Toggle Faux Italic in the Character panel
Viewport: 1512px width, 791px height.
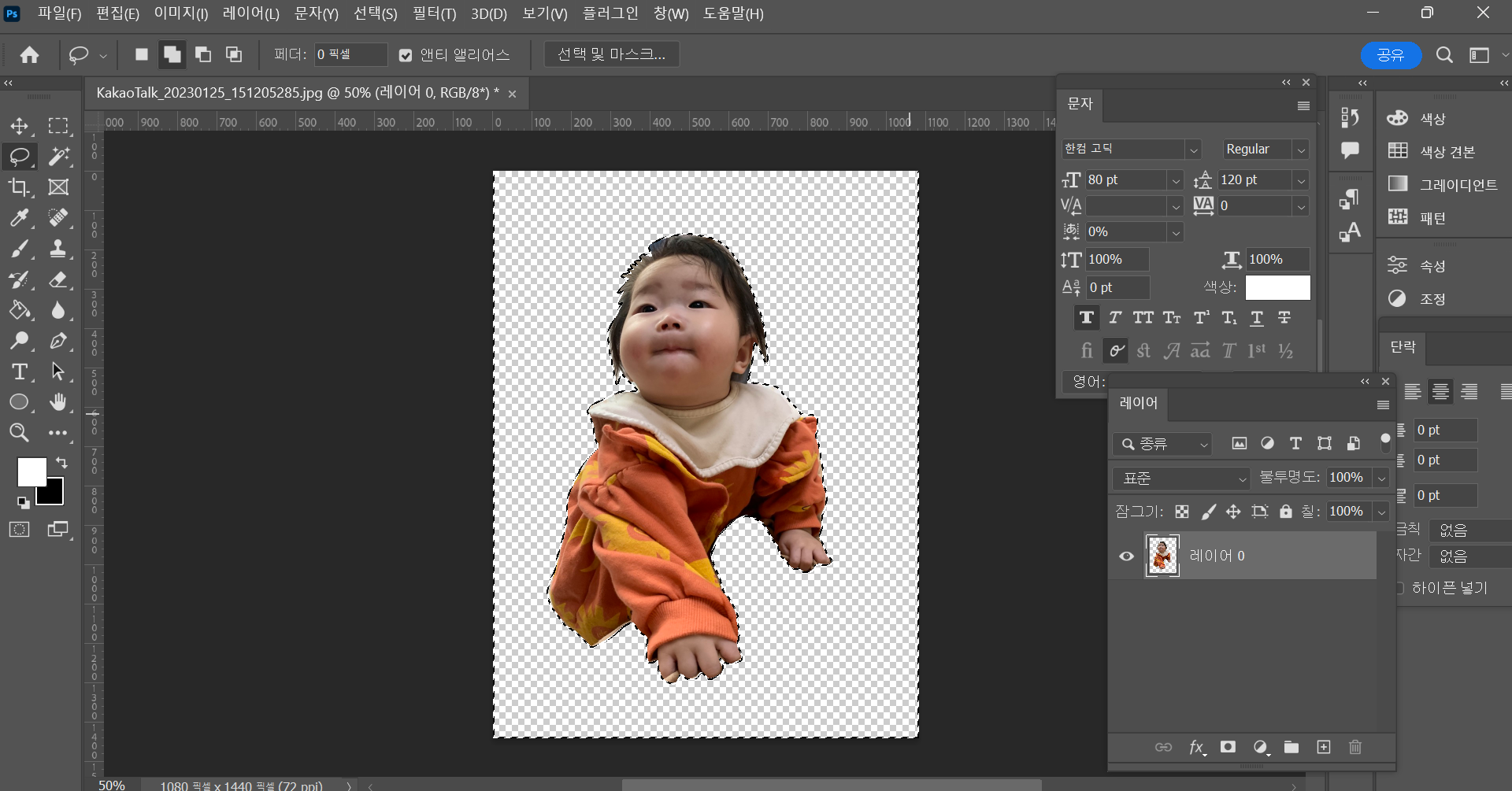[x=1115, y=317]
